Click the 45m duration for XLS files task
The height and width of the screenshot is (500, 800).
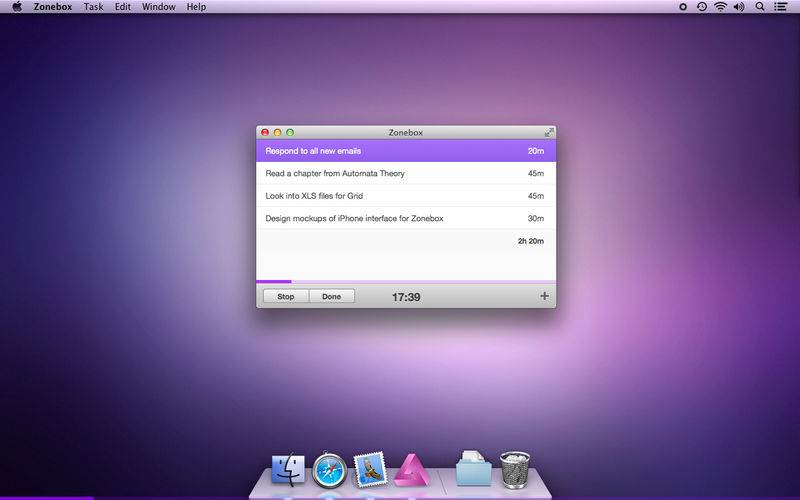[x=536, y=196]
